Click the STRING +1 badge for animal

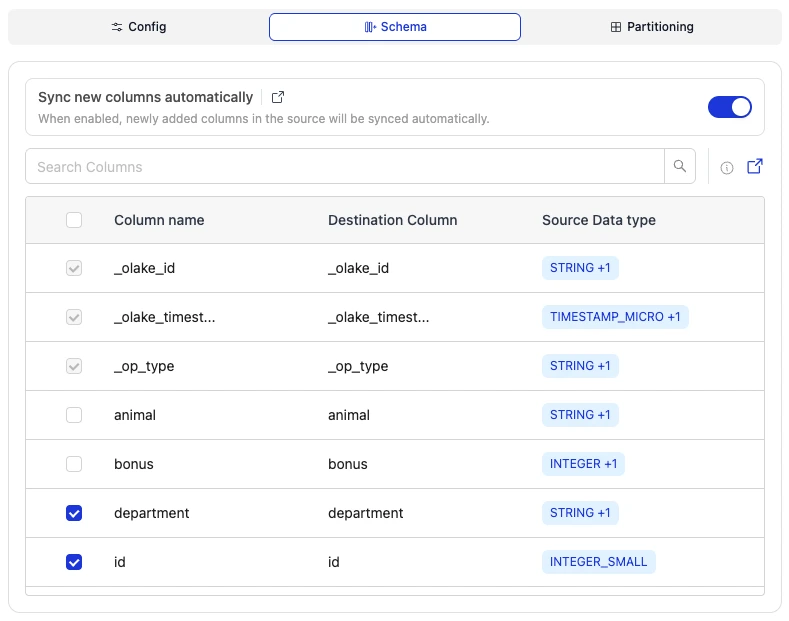580,415
